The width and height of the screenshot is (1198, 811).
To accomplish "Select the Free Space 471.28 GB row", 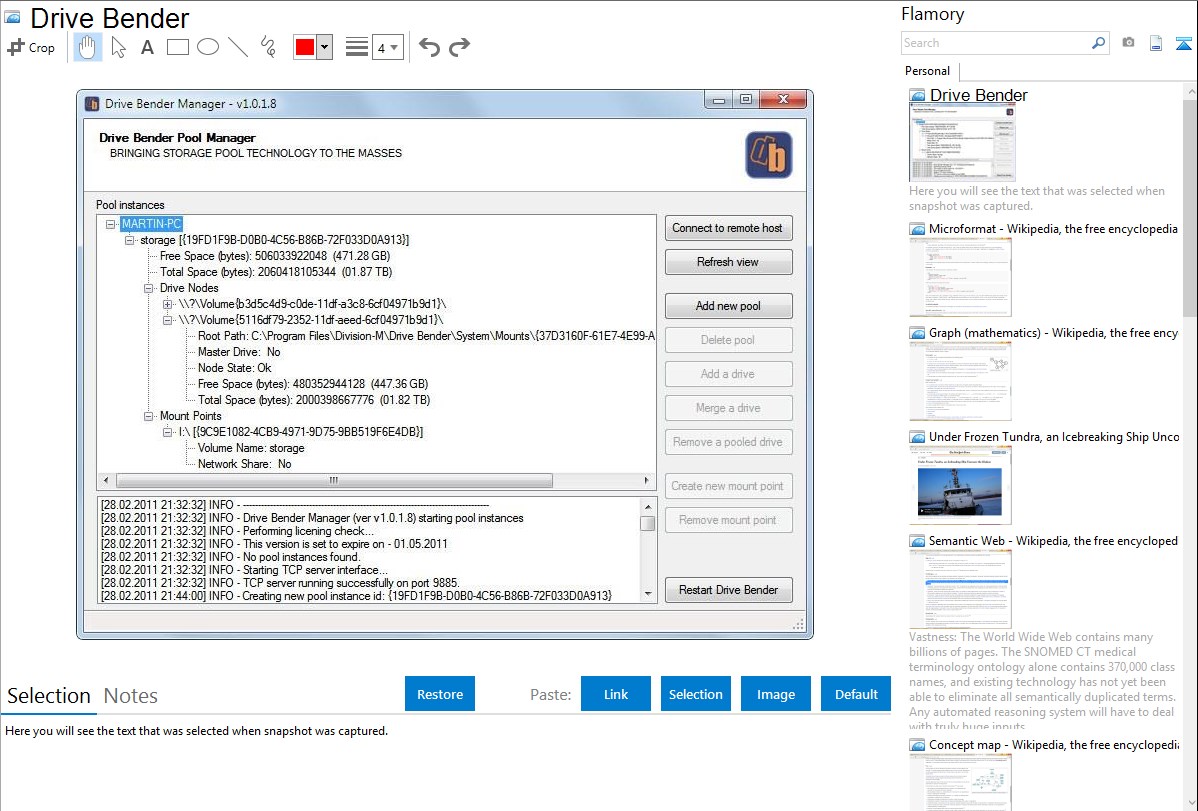I will coord(275,256).
